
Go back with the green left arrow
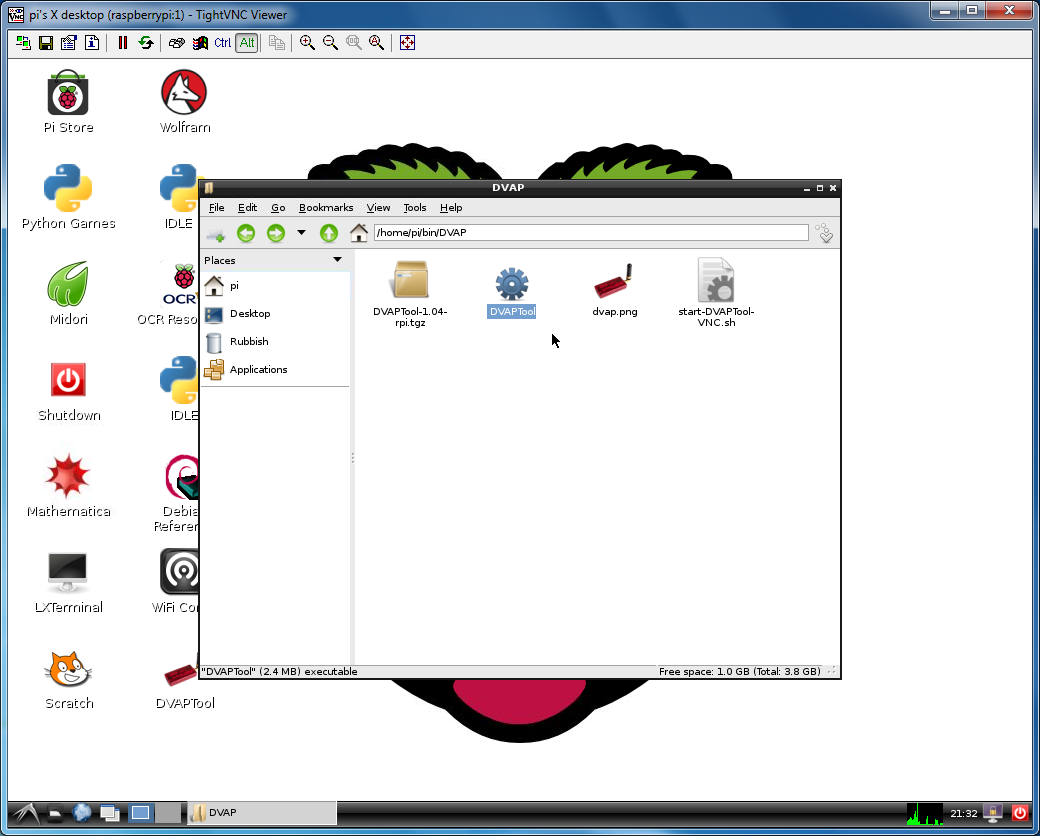tap(246, 233)
